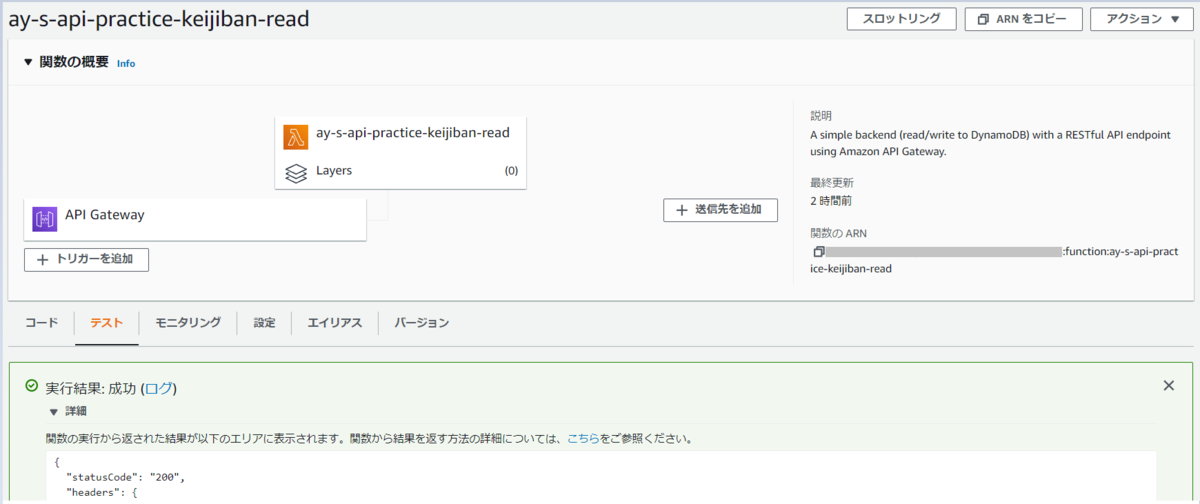
Task: Click the スロットリング button
Action: (x=902, y=19)
